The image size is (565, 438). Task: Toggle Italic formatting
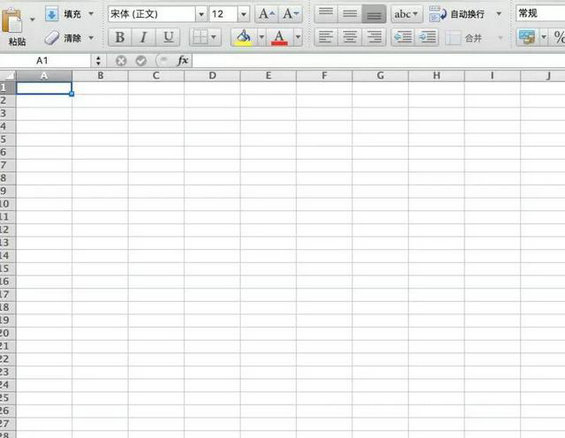(143, 37)
